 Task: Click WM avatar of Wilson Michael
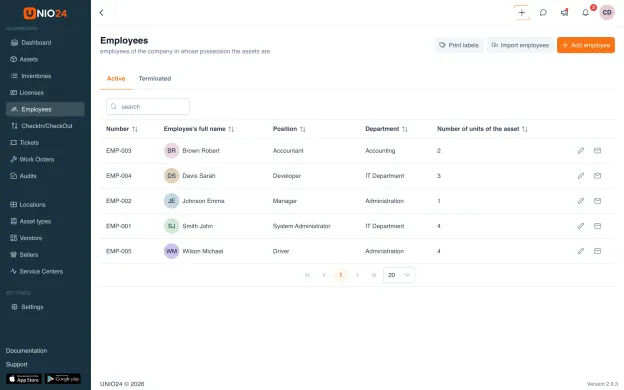(x=172, y=251)
